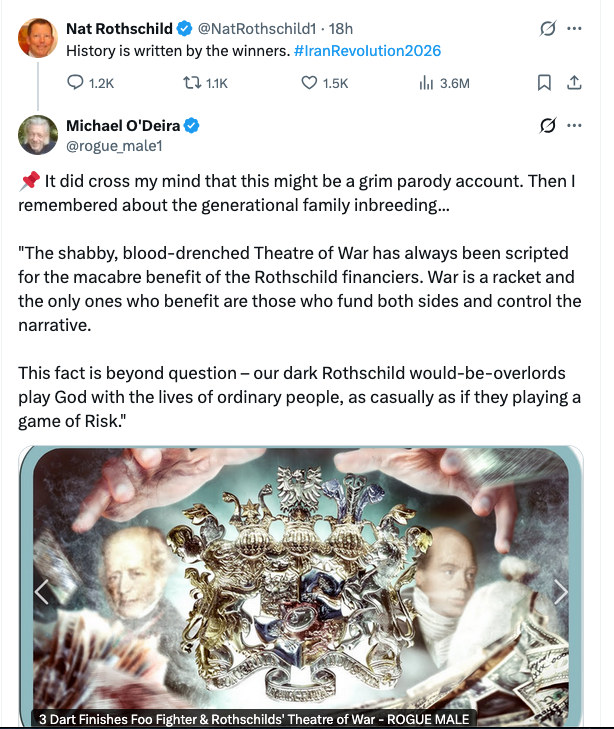
Task: Go to previous image with left arrow
Action: coord(43,592)
